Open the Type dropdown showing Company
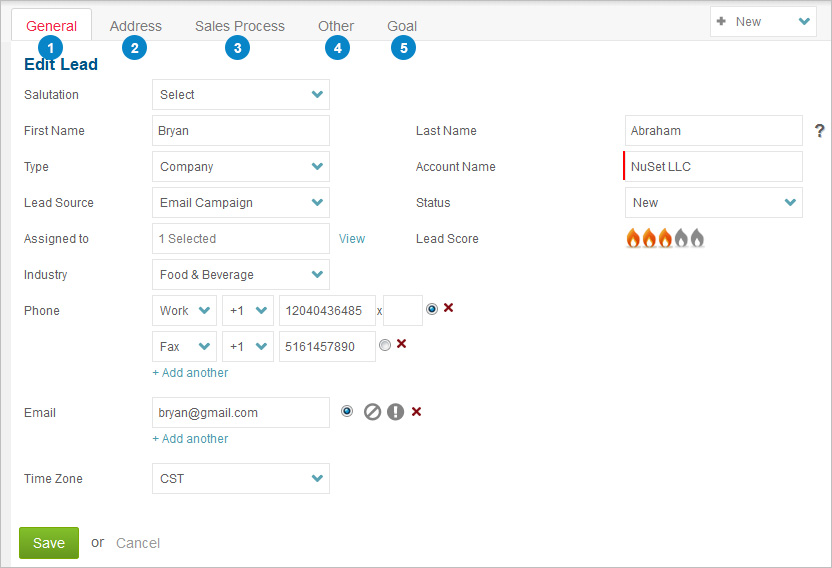The width and height of the screenshot is (832, 568). (x=241, y=167)
